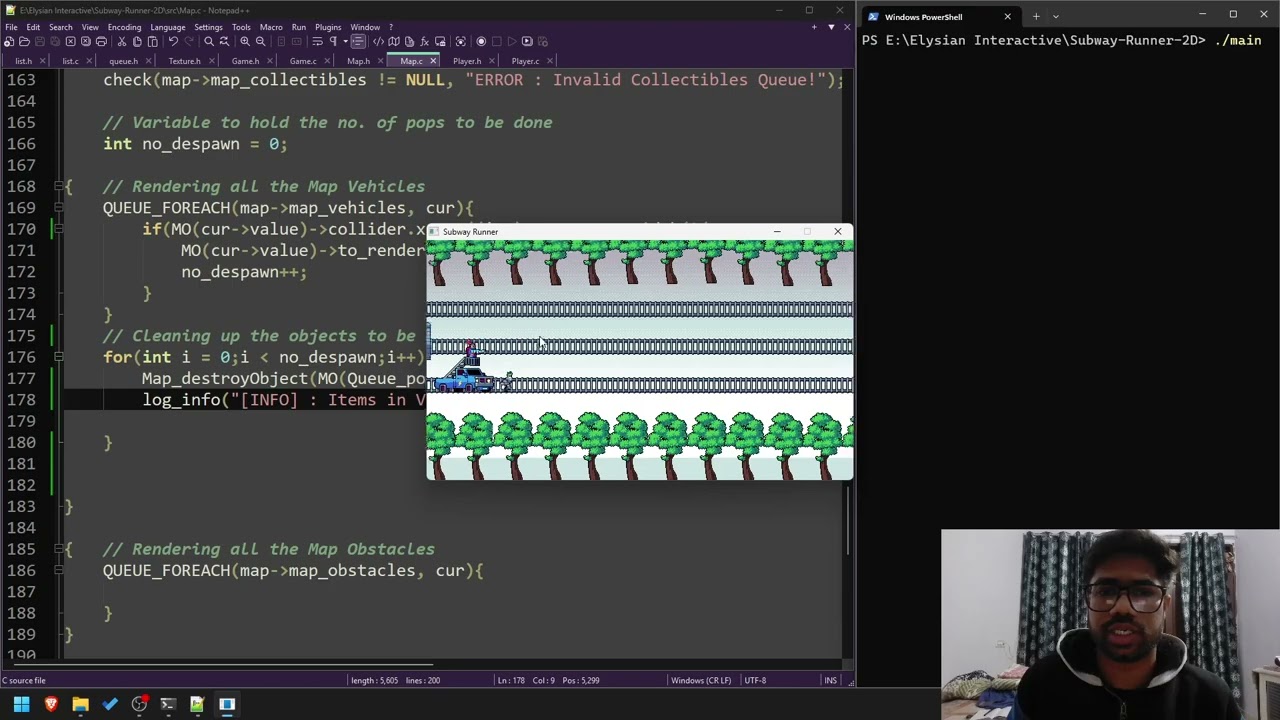Screen dimensions: 1280x720
Task: Switch to the Player.h tab
Action: [467, 61]
